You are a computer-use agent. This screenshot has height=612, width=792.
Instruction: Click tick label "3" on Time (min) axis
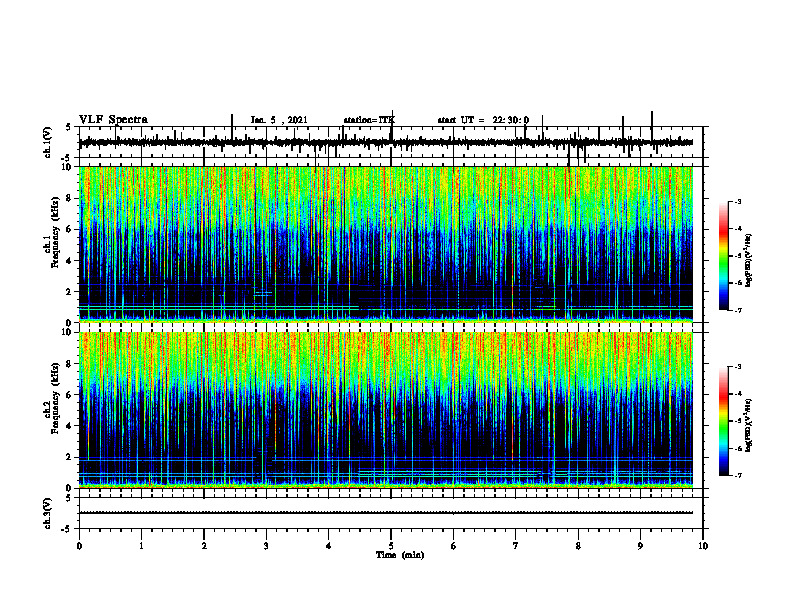pos(266,546)
